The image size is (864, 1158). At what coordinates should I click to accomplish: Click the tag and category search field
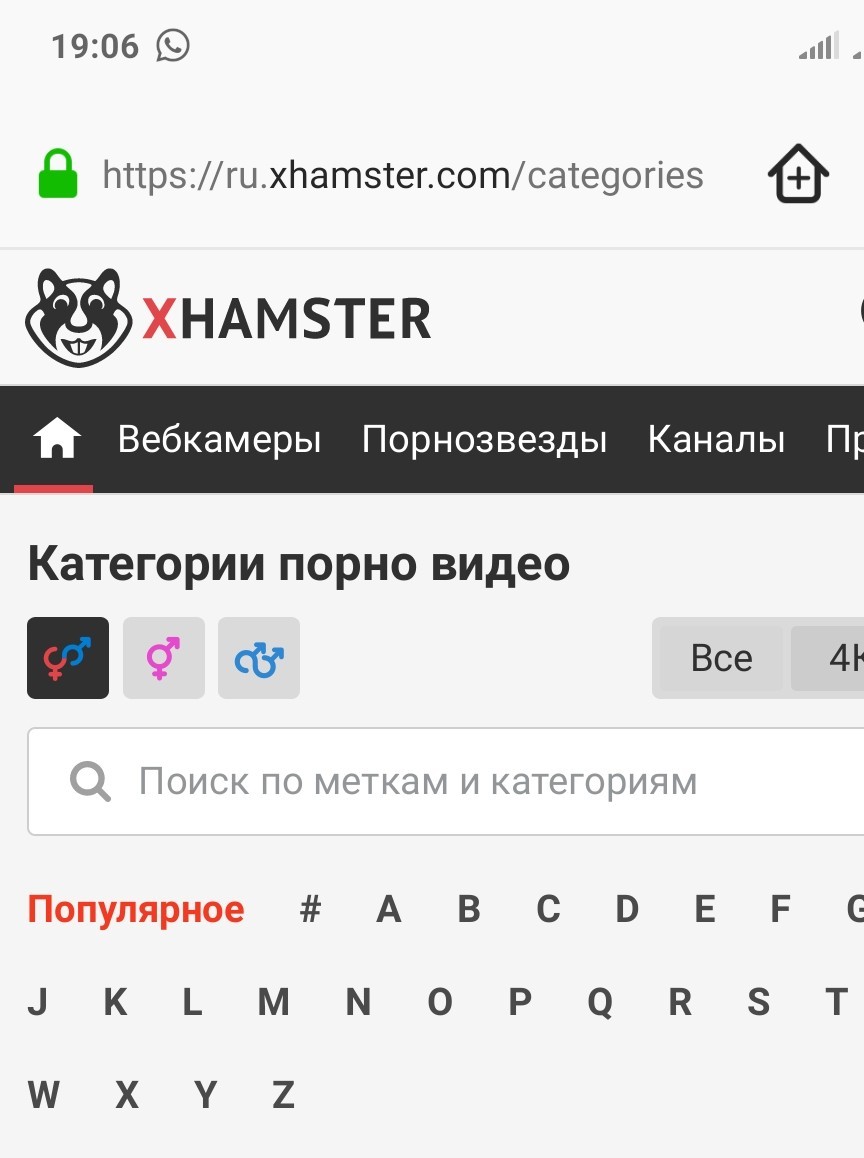(445, 781)
